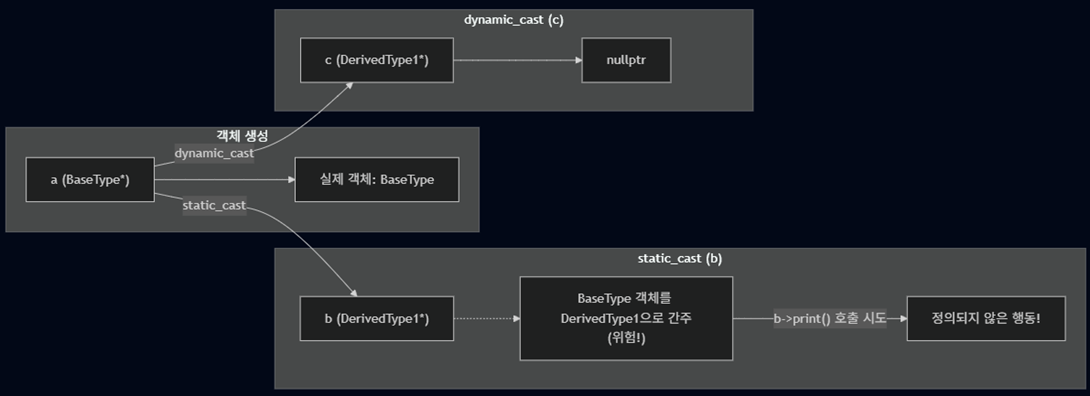The width and height of the screenshot is (1090, 396).
Task: Click the 'a (BaseType*)' node
Action: (x=90, y=180)
